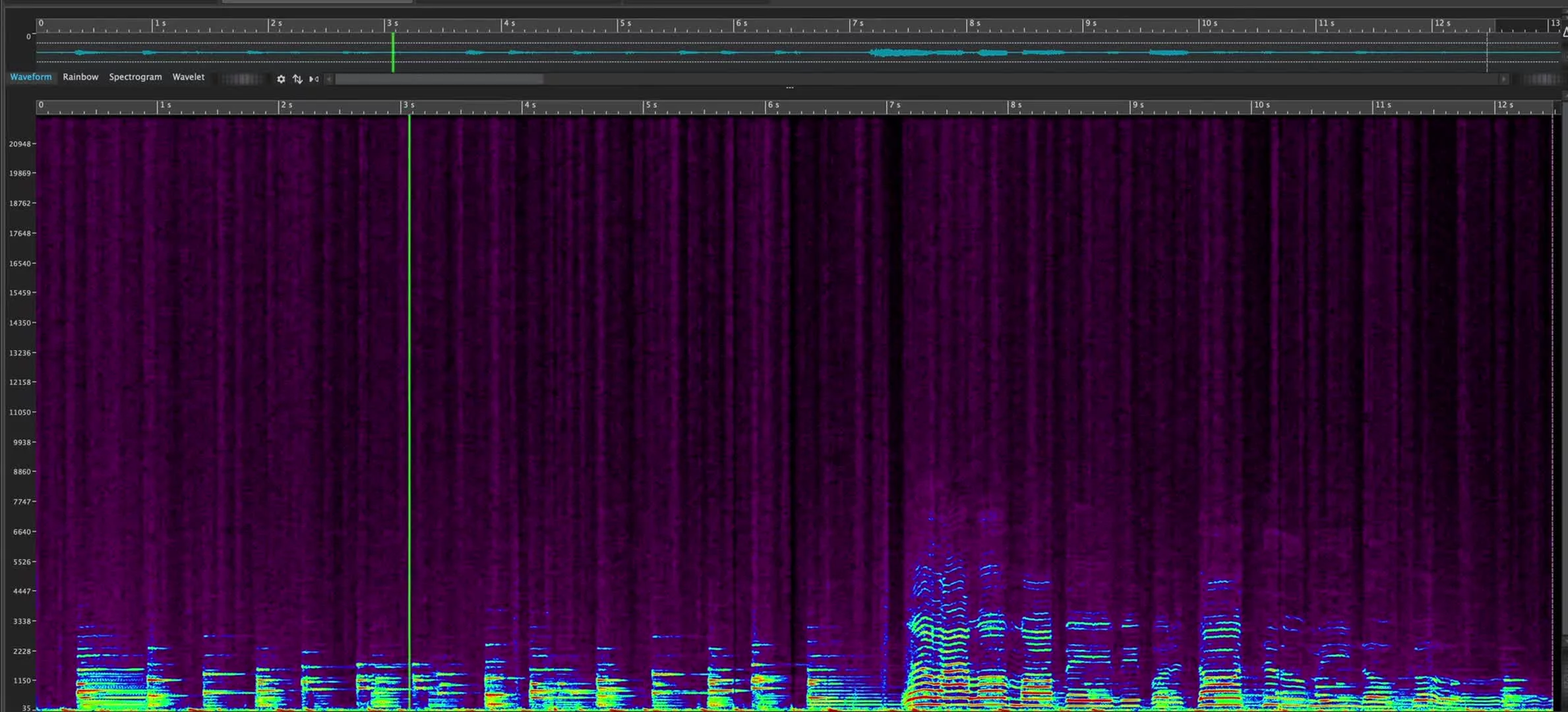
Task: Toggle channel display with the swap arrows
Action: 297,78
